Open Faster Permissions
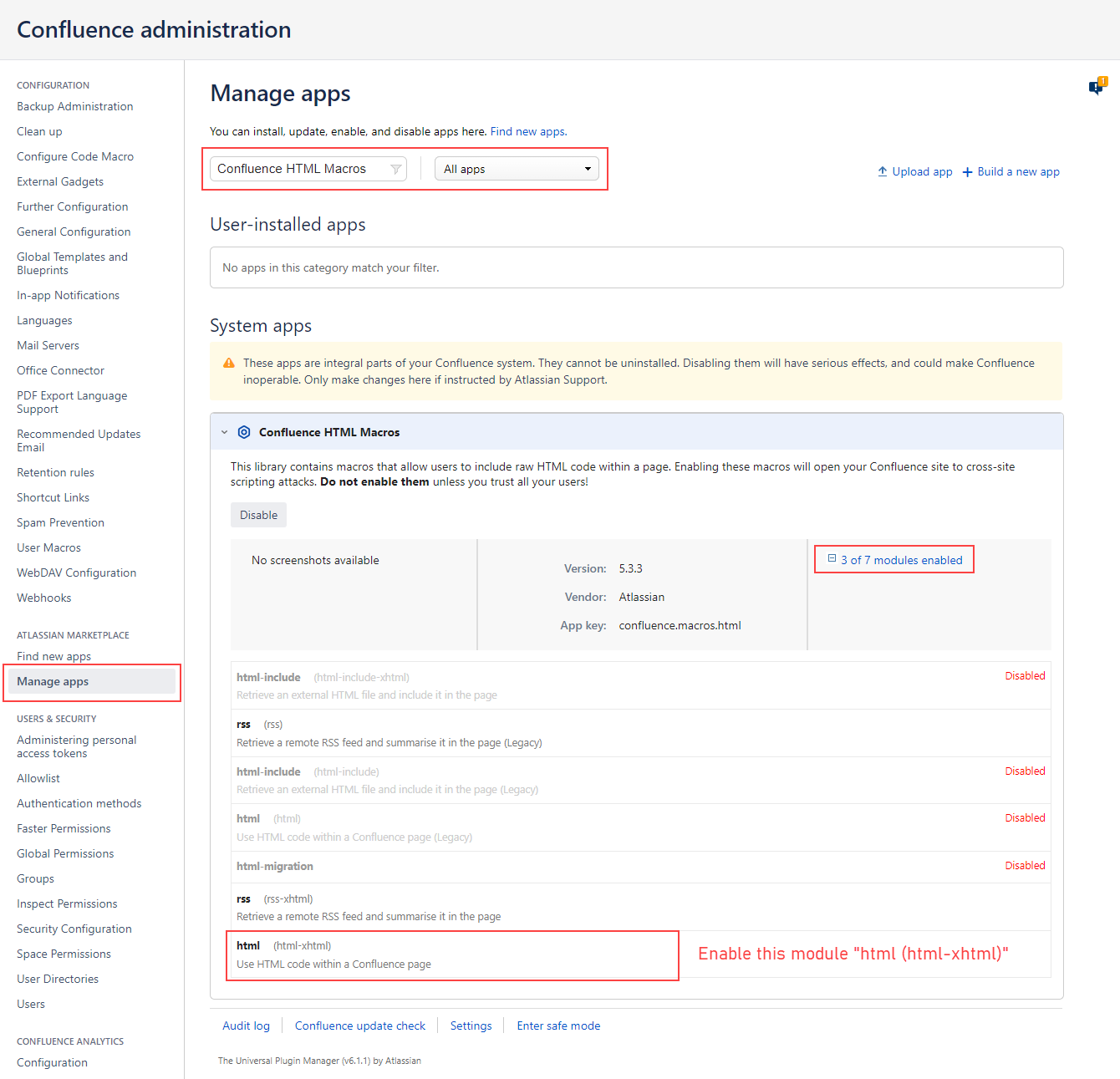Screen dimensions: 1120x1079 [64, 828]
